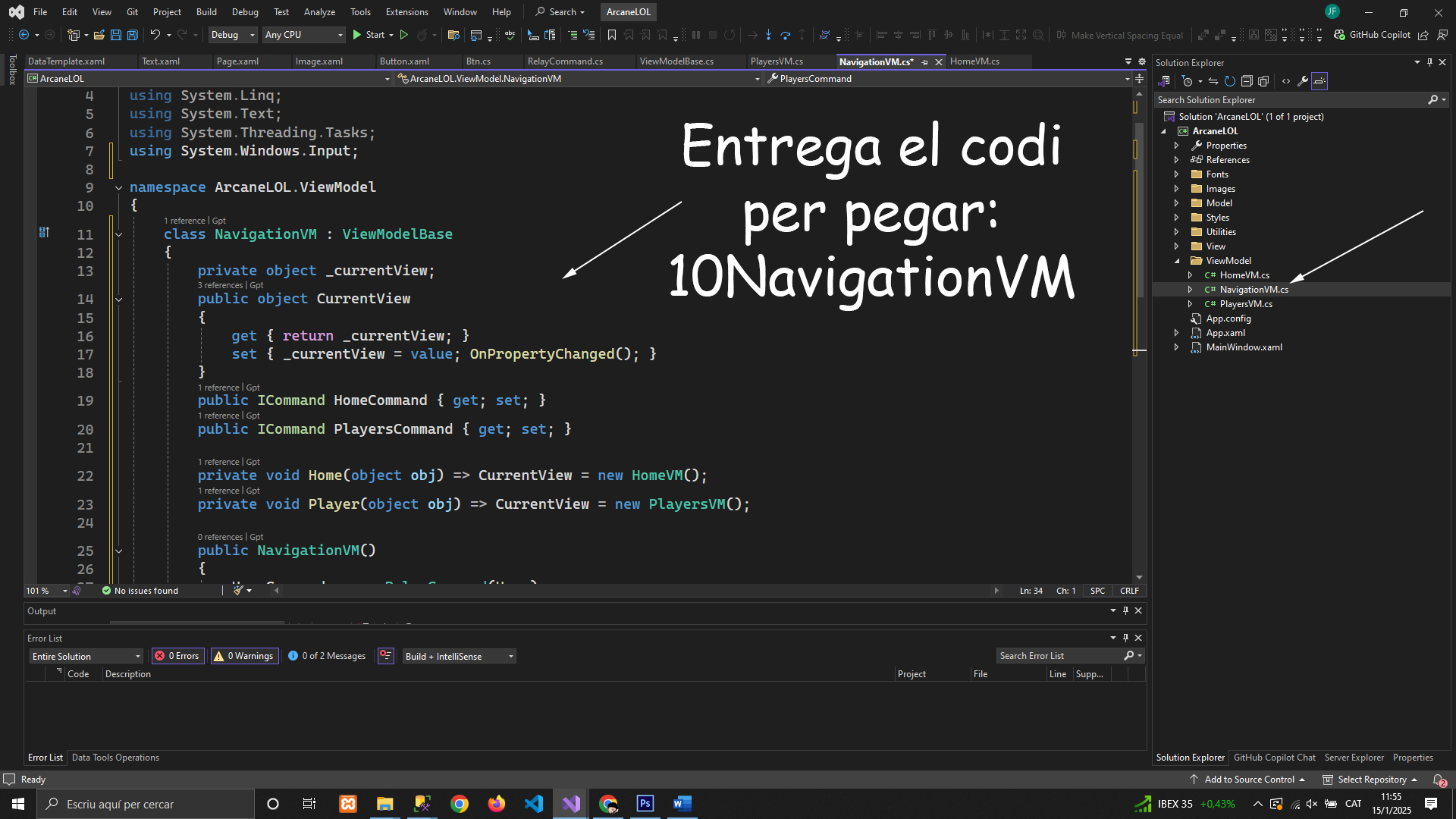
Task: Click the Save All toolbar icon
Action: pos(132,35)
